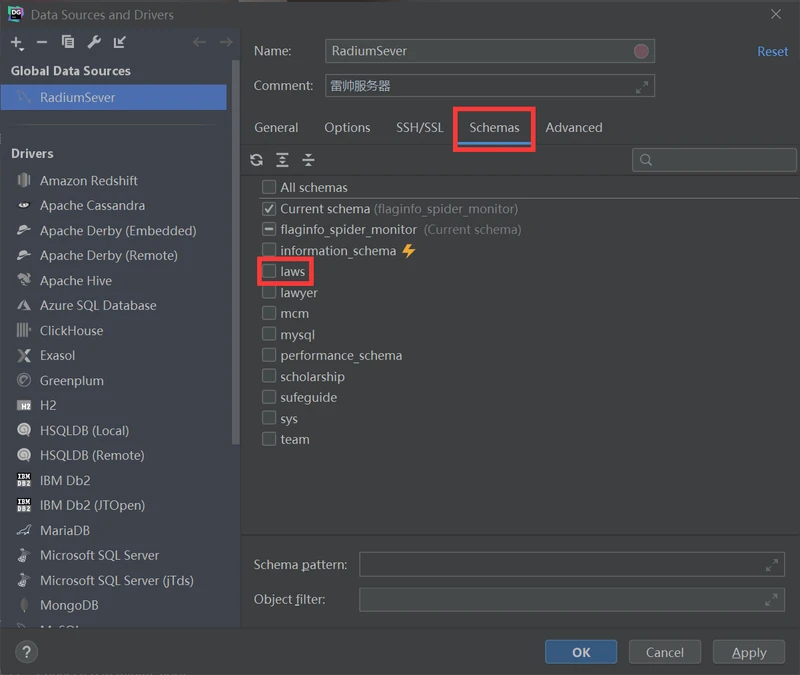800x675 pixels.
Task: Refresh the schemas list
Action: [x=257, y=160]
